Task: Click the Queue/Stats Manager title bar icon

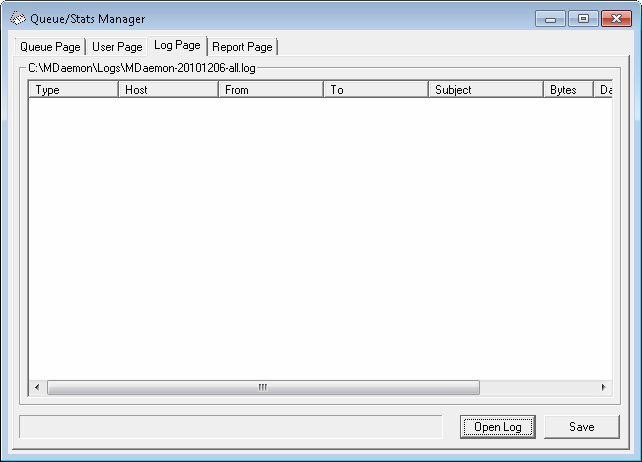Action: point(17,18)
